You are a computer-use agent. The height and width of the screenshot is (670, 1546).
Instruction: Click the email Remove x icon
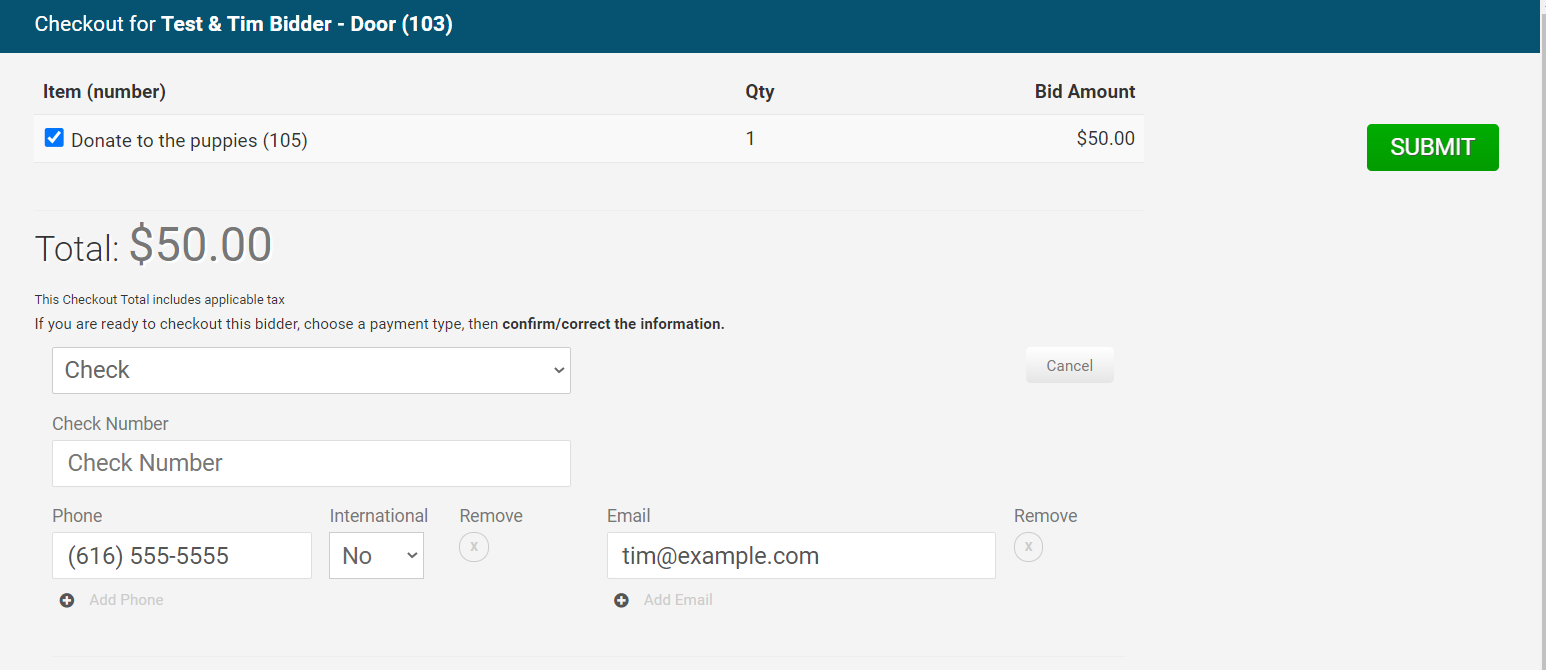point(1028,547)
